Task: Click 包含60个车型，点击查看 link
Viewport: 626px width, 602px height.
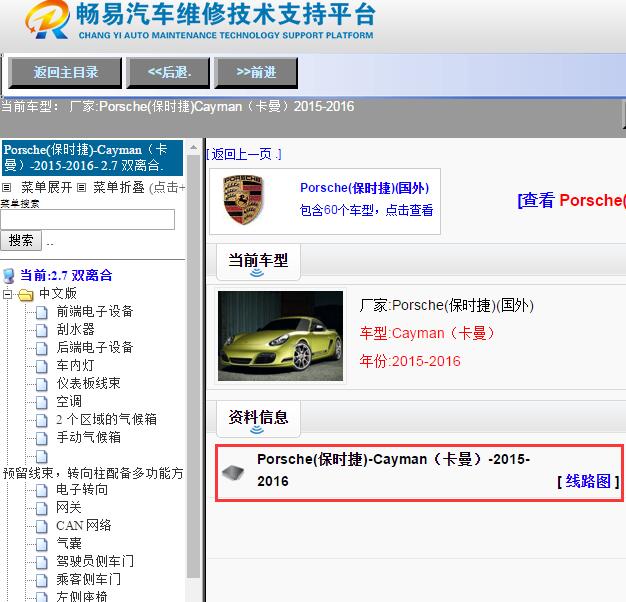Action: pos(366,210)
